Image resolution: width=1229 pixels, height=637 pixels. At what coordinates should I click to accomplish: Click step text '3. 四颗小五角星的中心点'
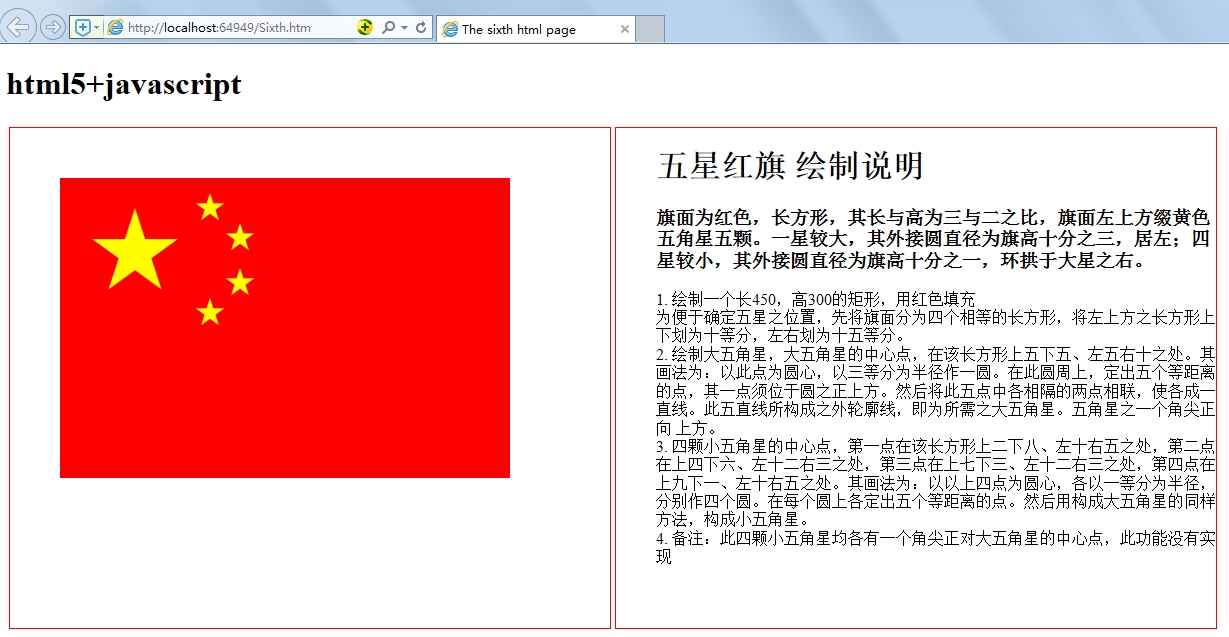[x=936, y=483]
